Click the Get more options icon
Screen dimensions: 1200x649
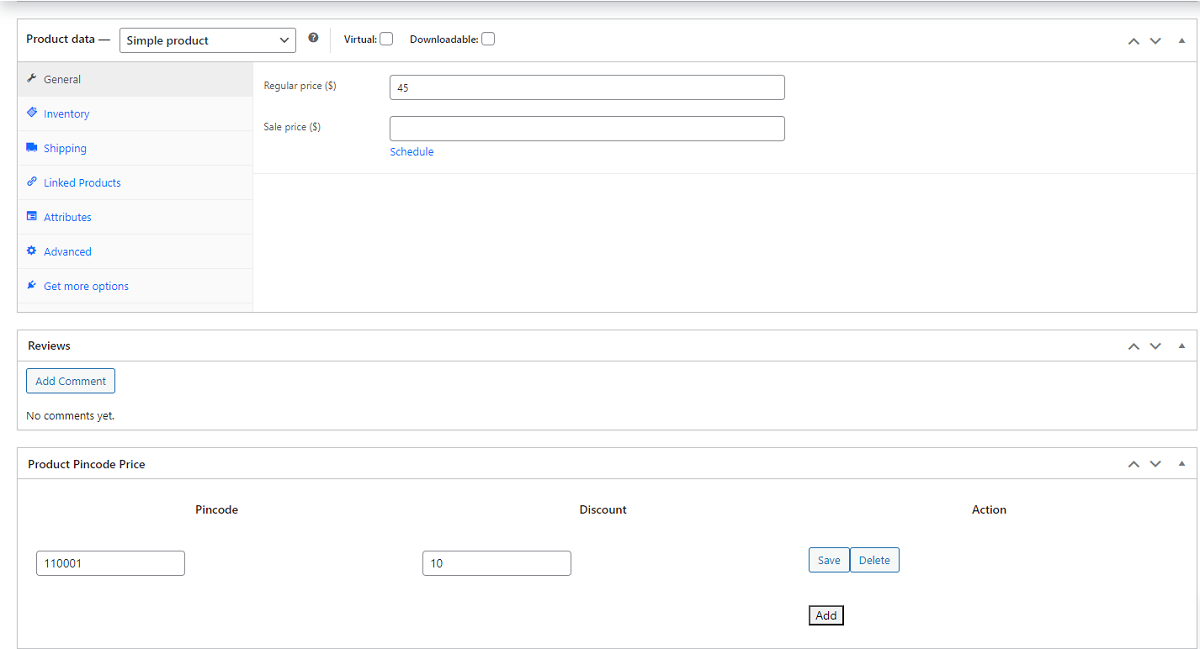click(x=31, y=285)
